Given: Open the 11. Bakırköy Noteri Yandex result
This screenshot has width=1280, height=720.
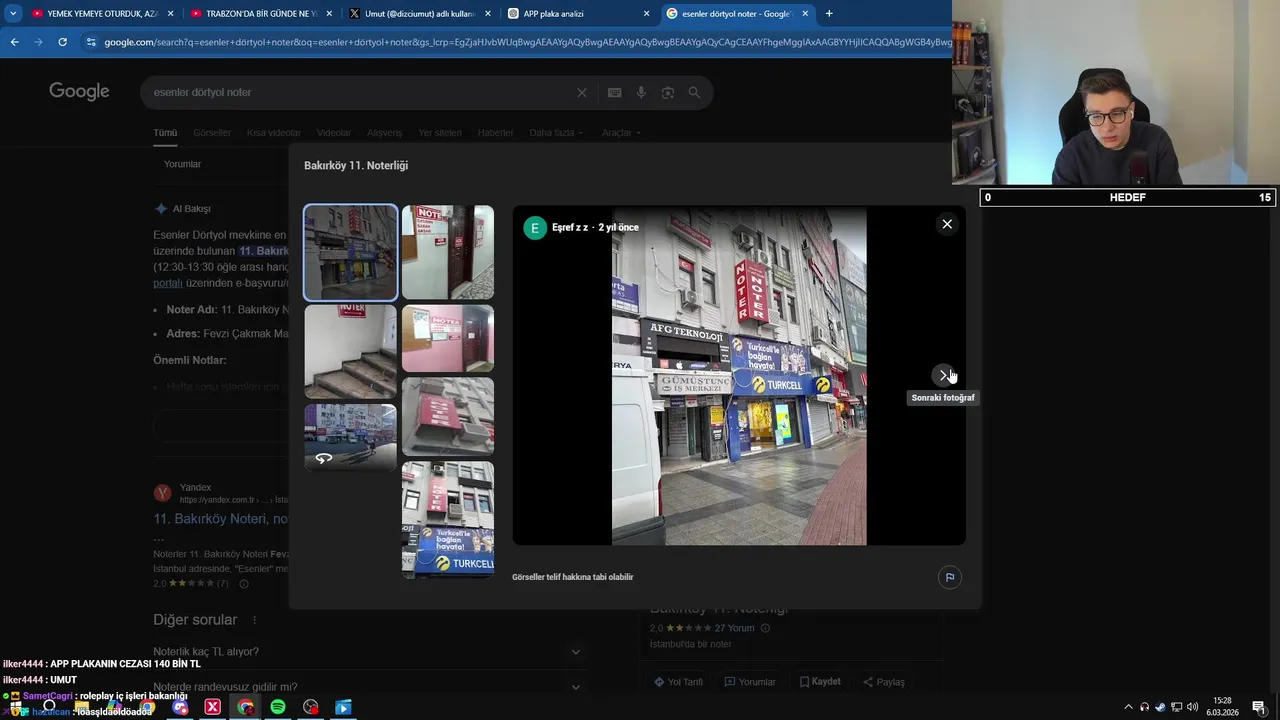Looking at the screenshot, I should [x=221, y=519].
